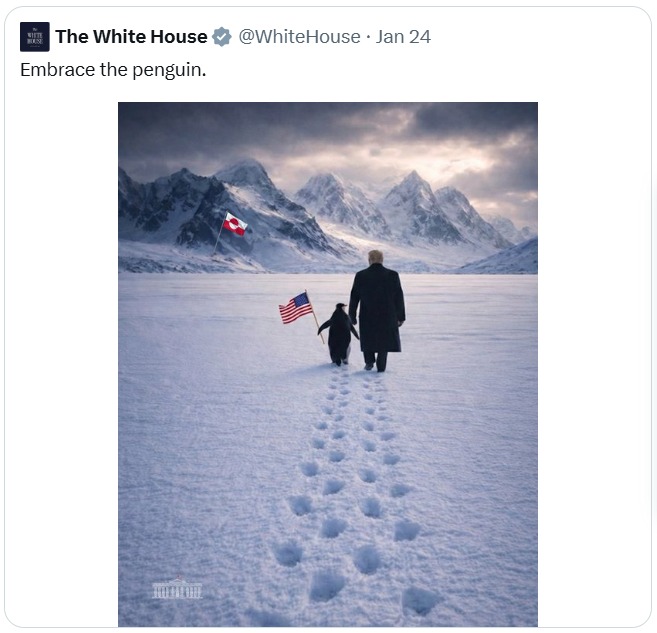Select the word "penguin" in the tweet
Screen dimensions: 657x633
tap(167, 70)
